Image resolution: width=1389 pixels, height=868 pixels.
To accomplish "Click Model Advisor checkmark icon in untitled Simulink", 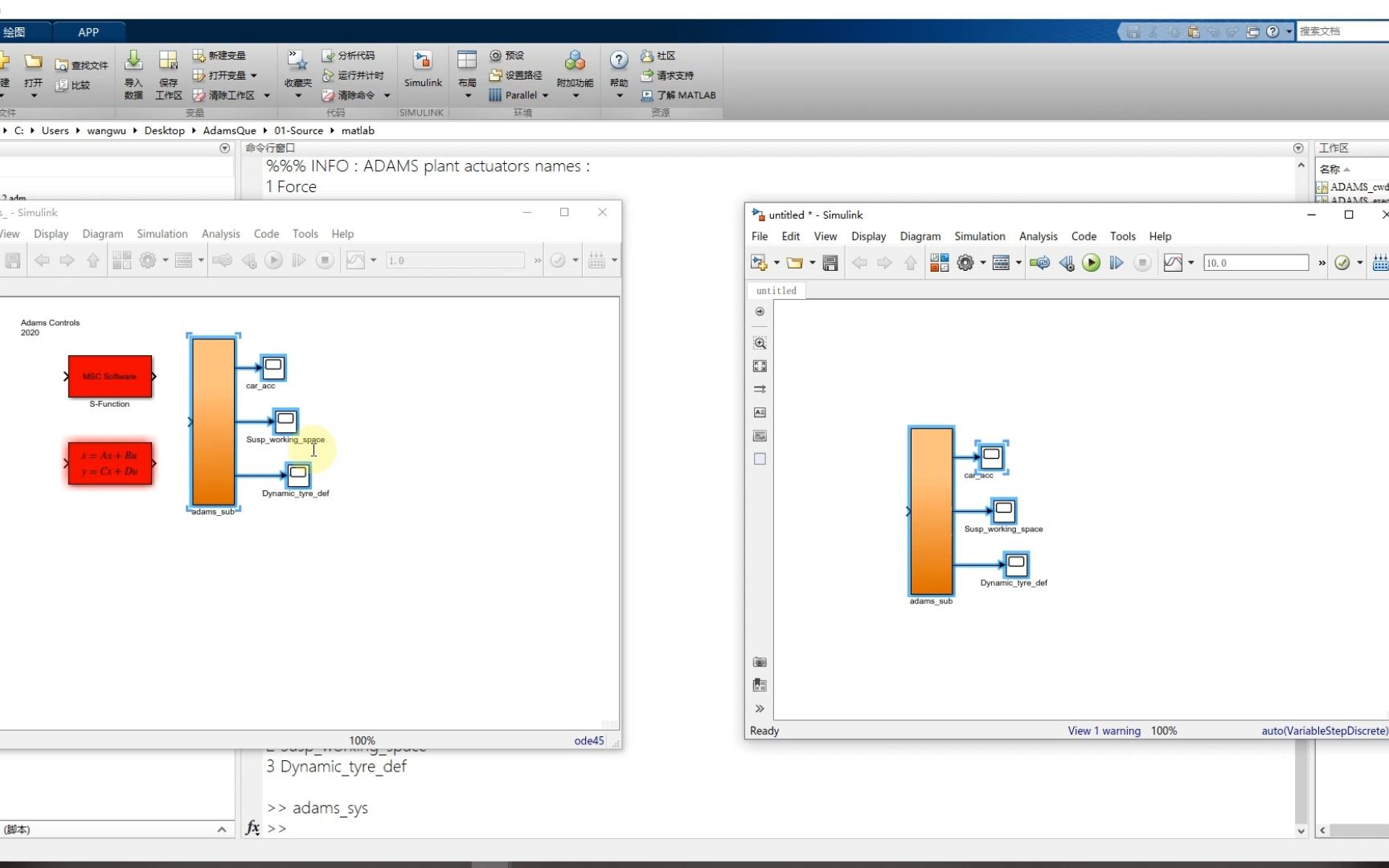I will point(1342,263).
